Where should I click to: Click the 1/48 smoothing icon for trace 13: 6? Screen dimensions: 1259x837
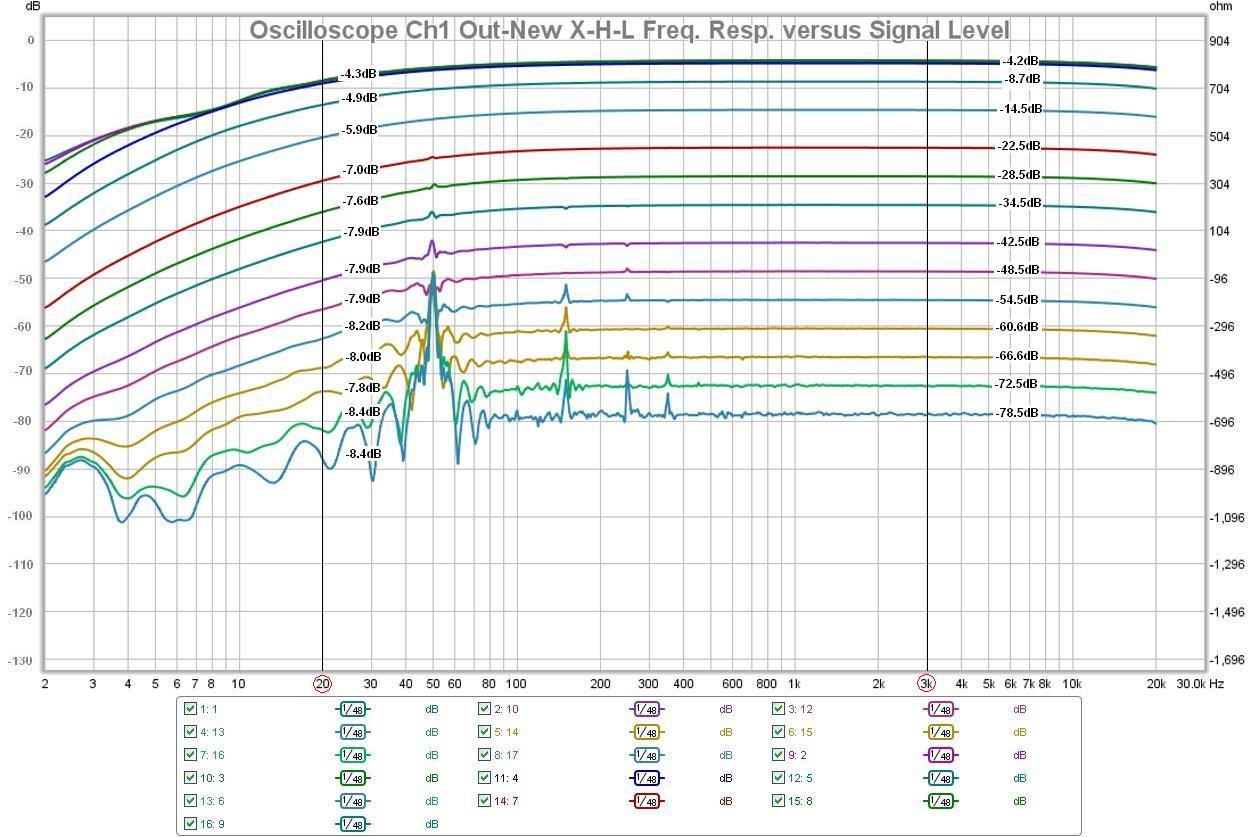pos(352,801)
